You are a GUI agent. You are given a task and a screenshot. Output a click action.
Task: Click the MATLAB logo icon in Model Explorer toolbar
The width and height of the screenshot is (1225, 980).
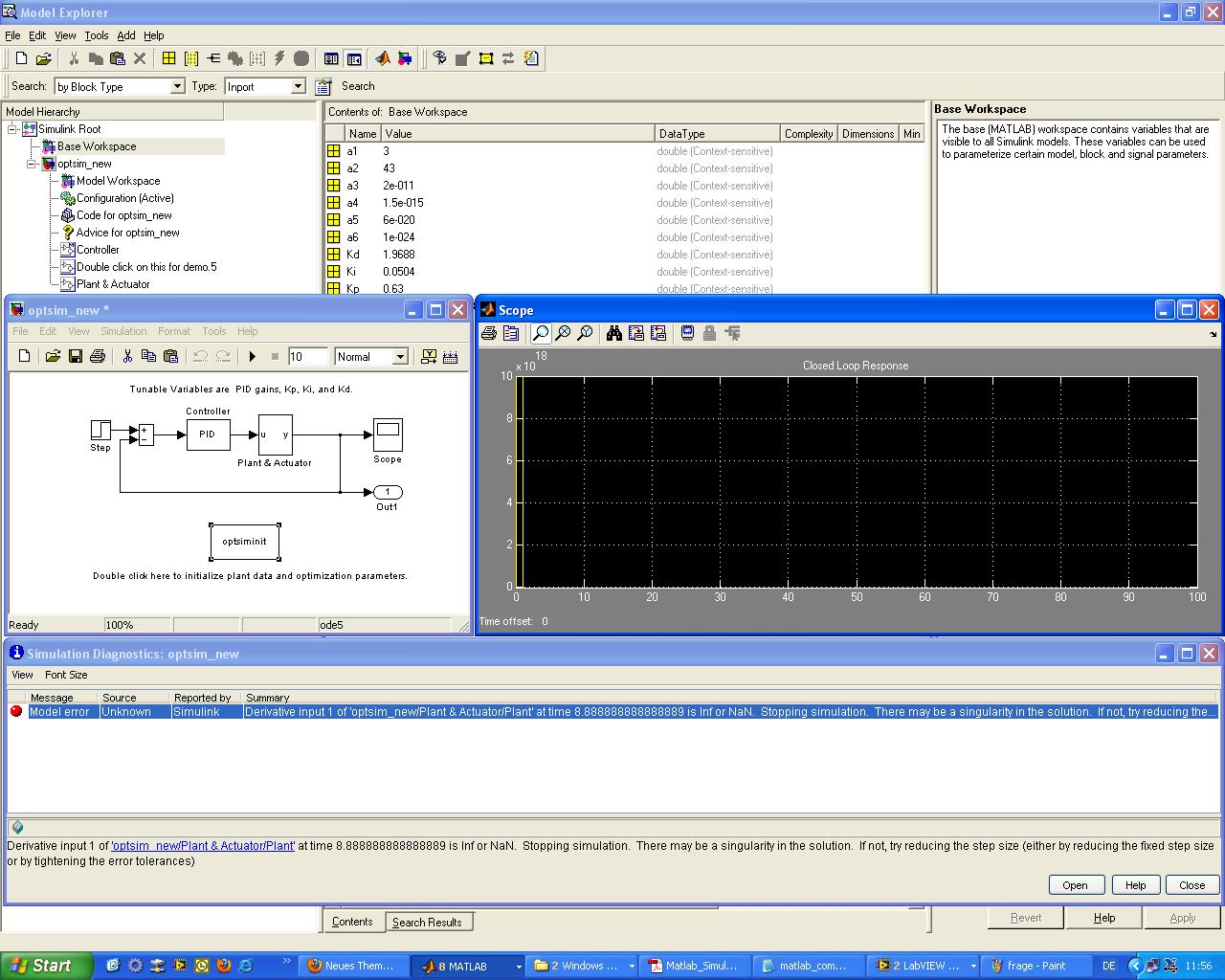(382, 58)
